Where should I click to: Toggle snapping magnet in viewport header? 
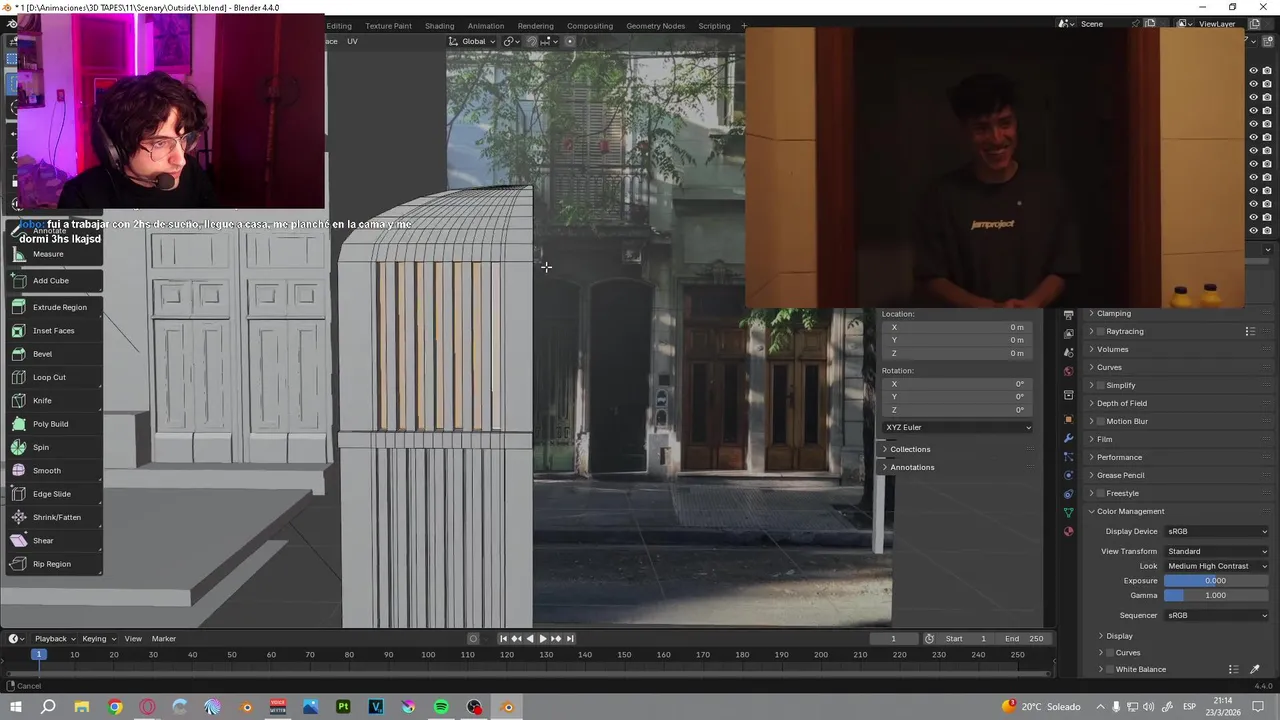coord(531,41)
